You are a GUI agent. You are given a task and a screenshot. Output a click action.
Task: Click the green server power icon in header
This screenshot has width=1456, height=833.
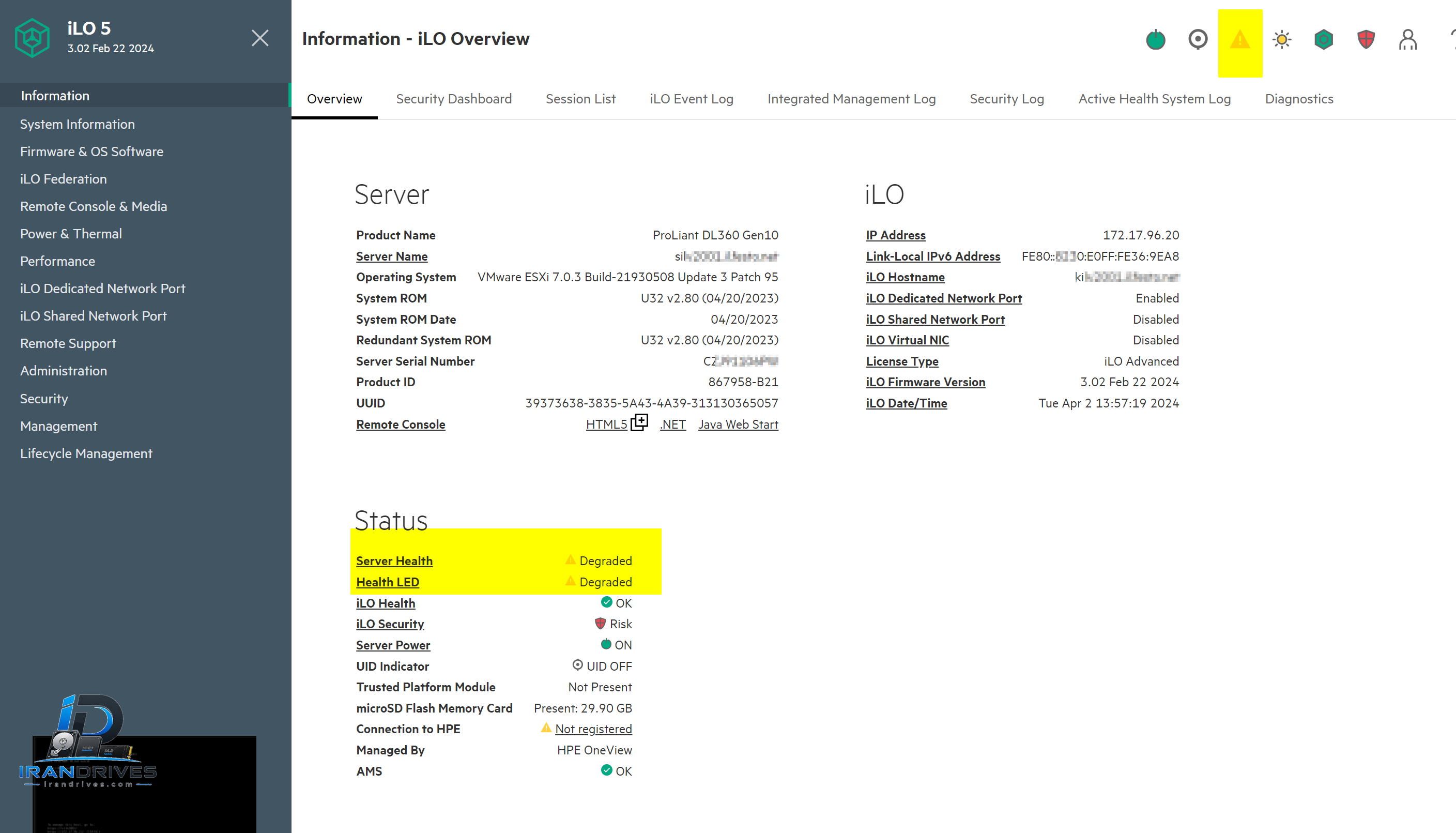pyautogui.click(x=1156, y=39)
